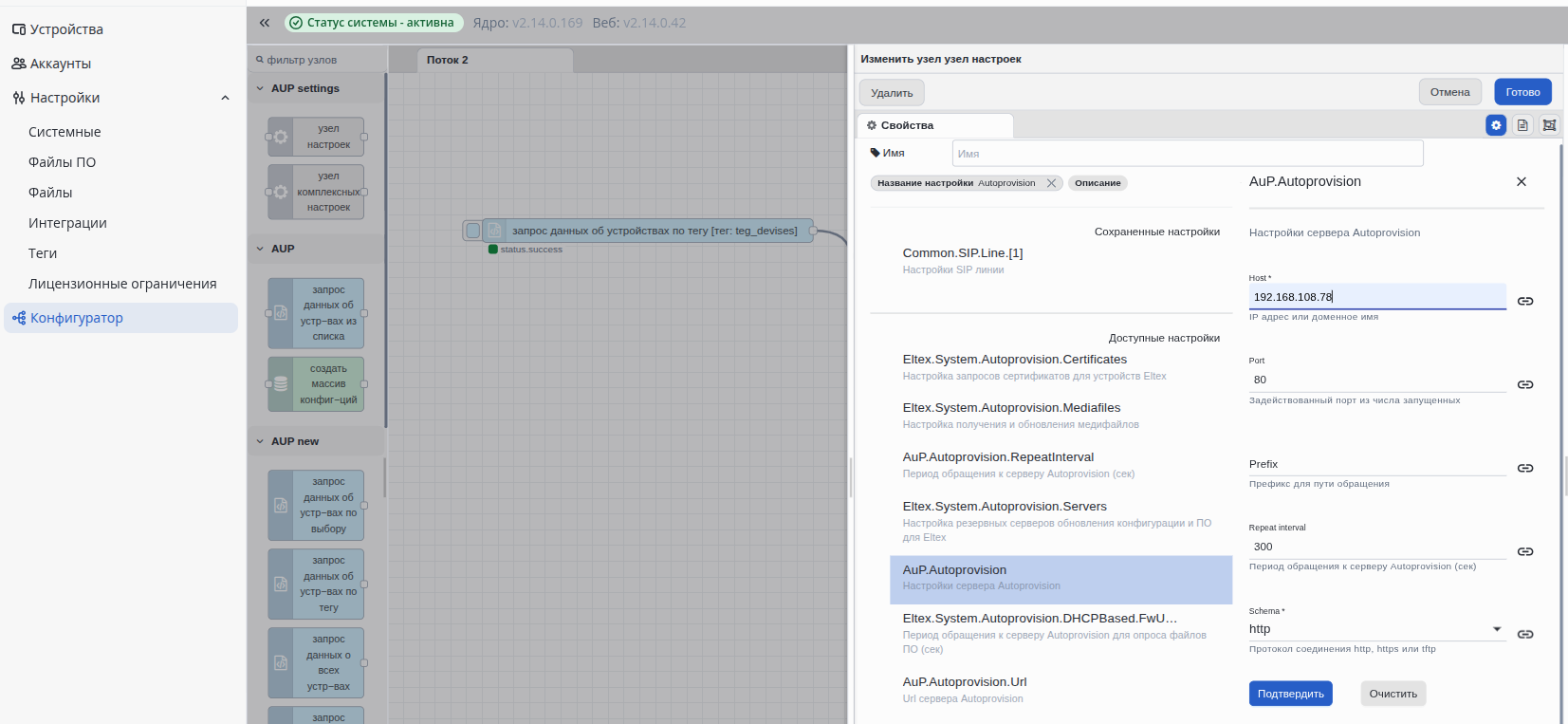
Task: Open Файлы menu item
Action: (x=50, y=193)
